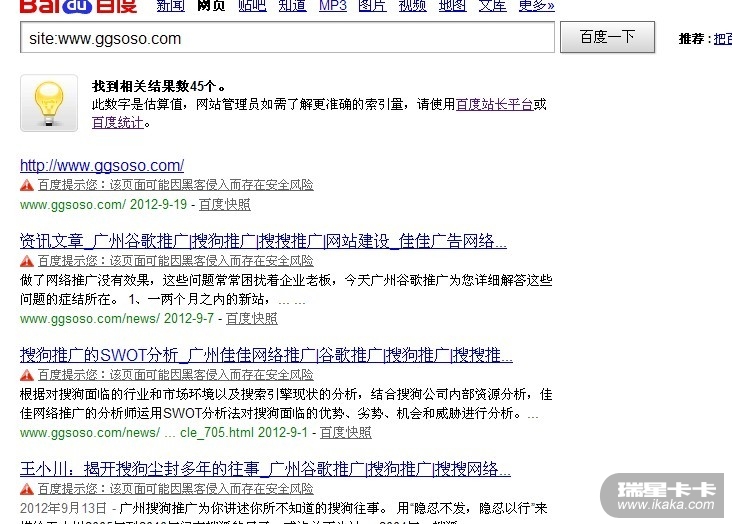Open 百度快照 for the 2012-9-19 result
The height and width of the screenshot is (524, 732).
click(x=225, y=205)
